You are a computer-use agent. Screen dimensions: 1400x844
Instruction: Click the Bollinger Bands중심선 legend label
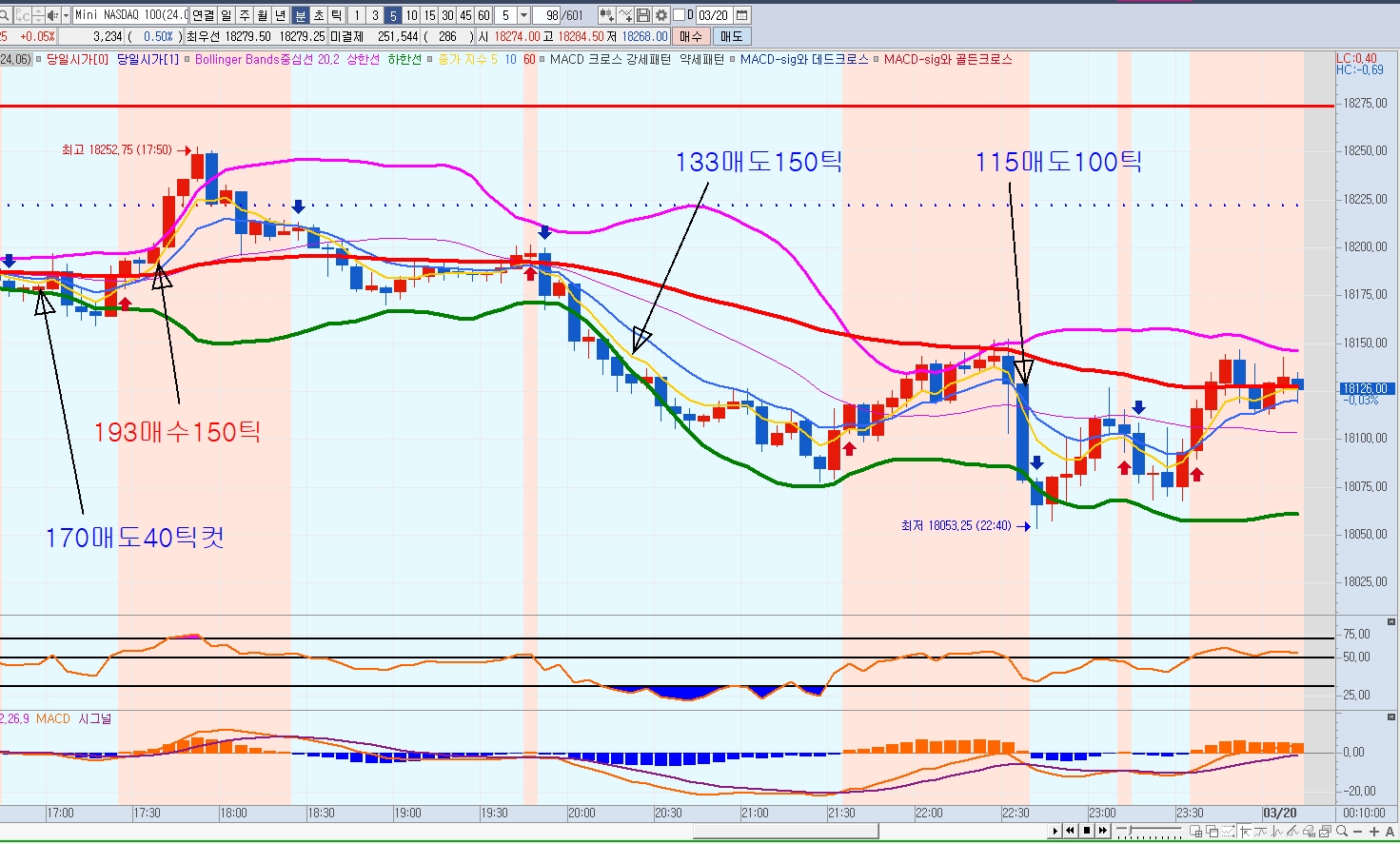click(x=254, y=59)
